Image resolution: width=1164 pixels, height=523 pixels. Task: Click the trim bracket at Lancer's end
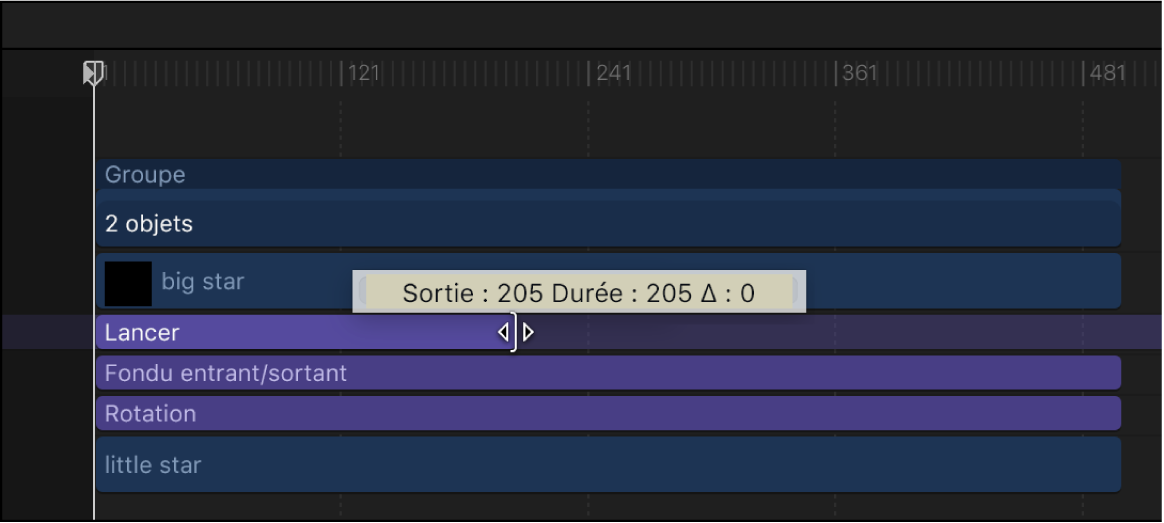[515, 332]
